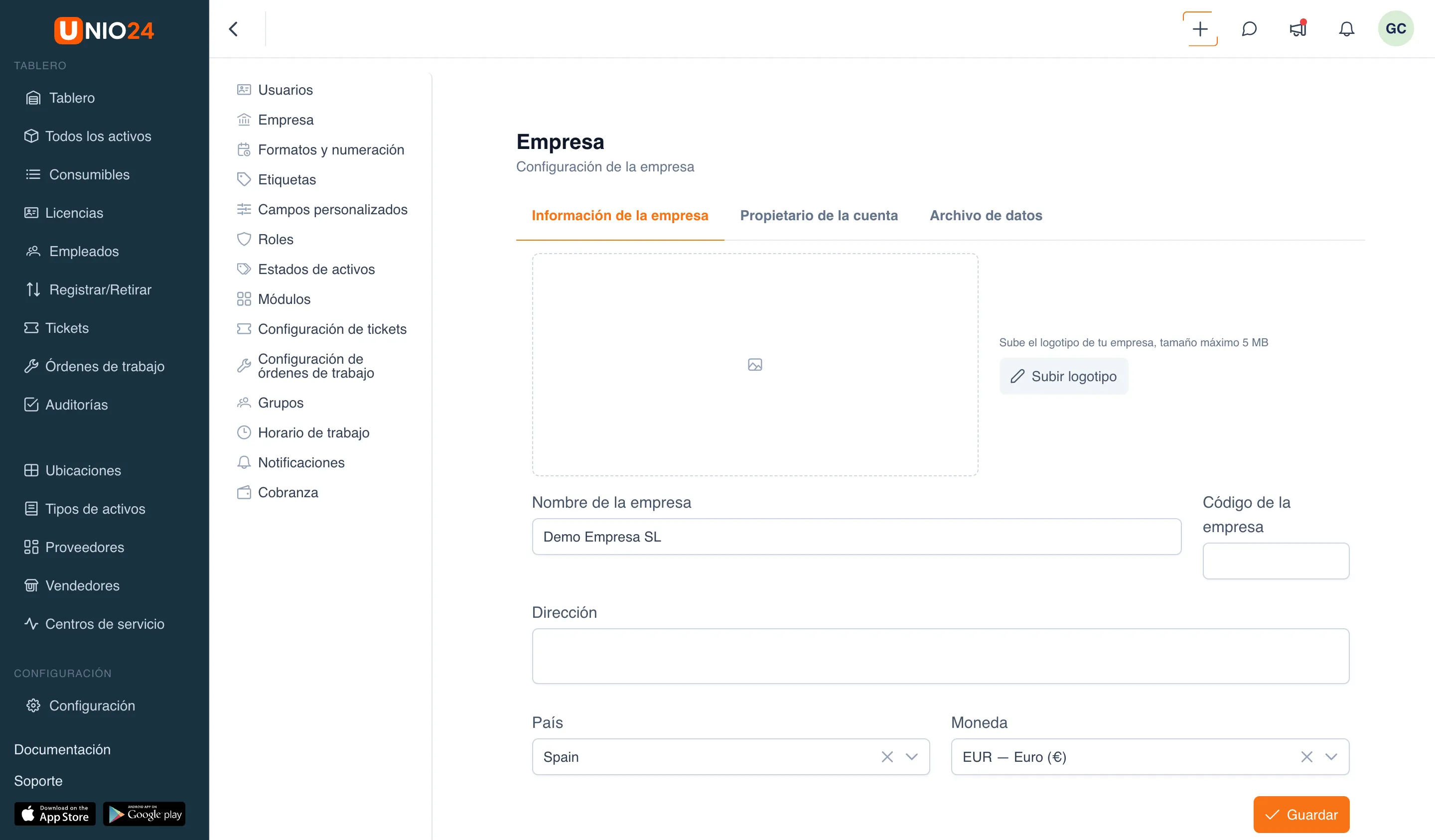
Task: Switch to Propietario de la cuenta tab
Action: pos(818,216)
